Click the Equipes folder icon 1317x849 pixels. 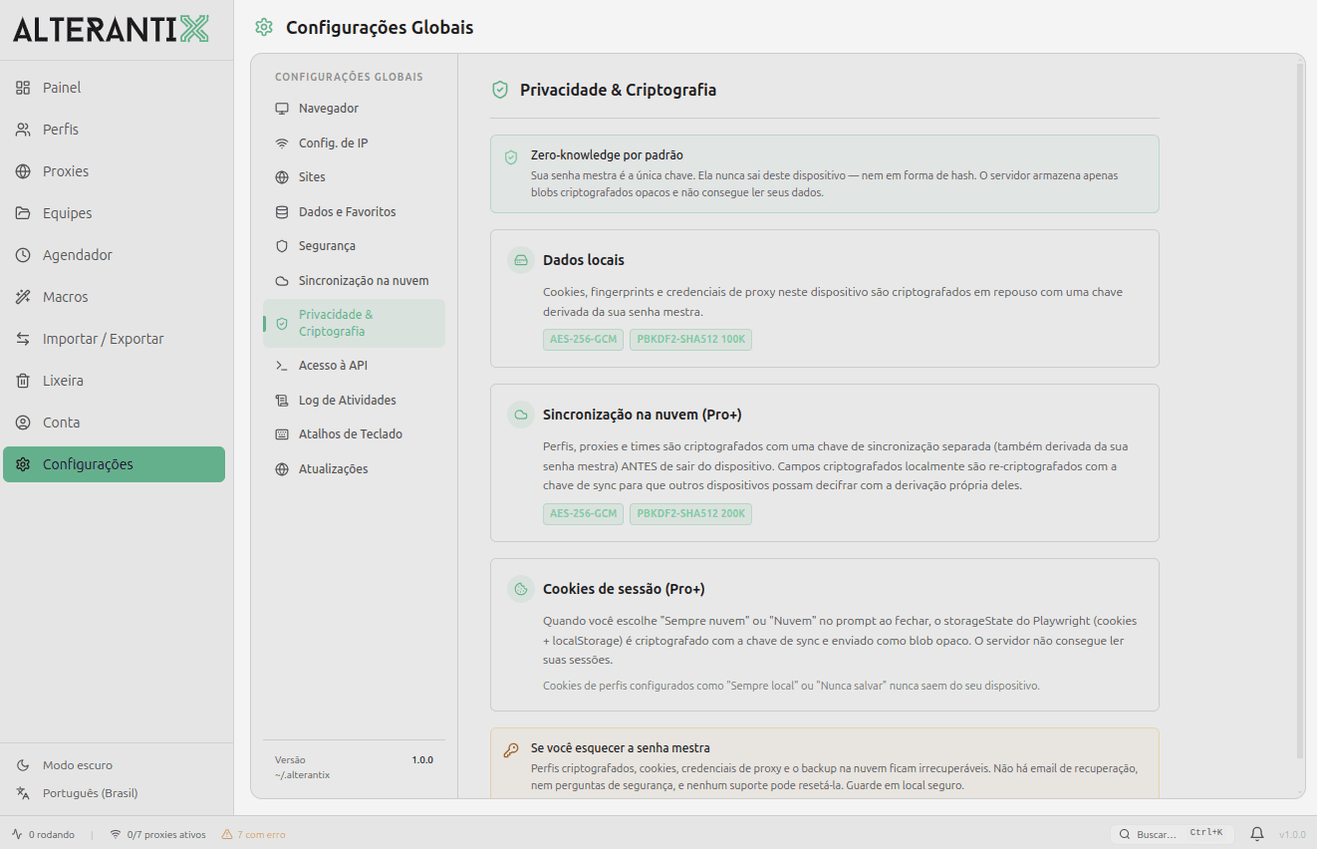[x=23, y=213]
